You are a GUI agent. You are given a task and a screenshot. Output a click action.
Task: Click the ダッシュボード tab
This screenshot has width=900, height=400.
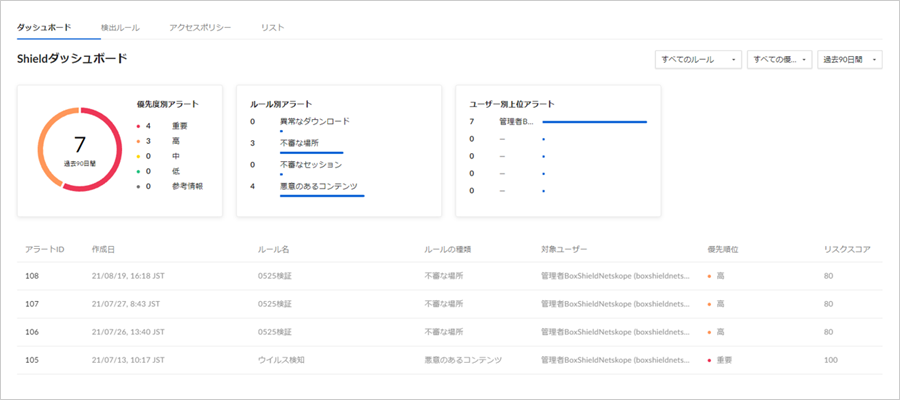[x=45, y=27]
